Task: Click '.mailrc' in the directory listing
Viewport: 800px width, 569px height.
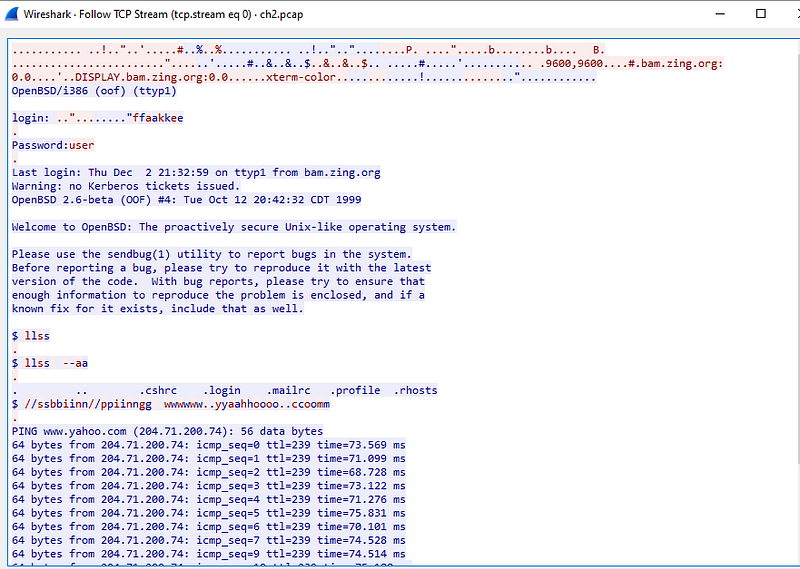Action: tap(288, 390)
